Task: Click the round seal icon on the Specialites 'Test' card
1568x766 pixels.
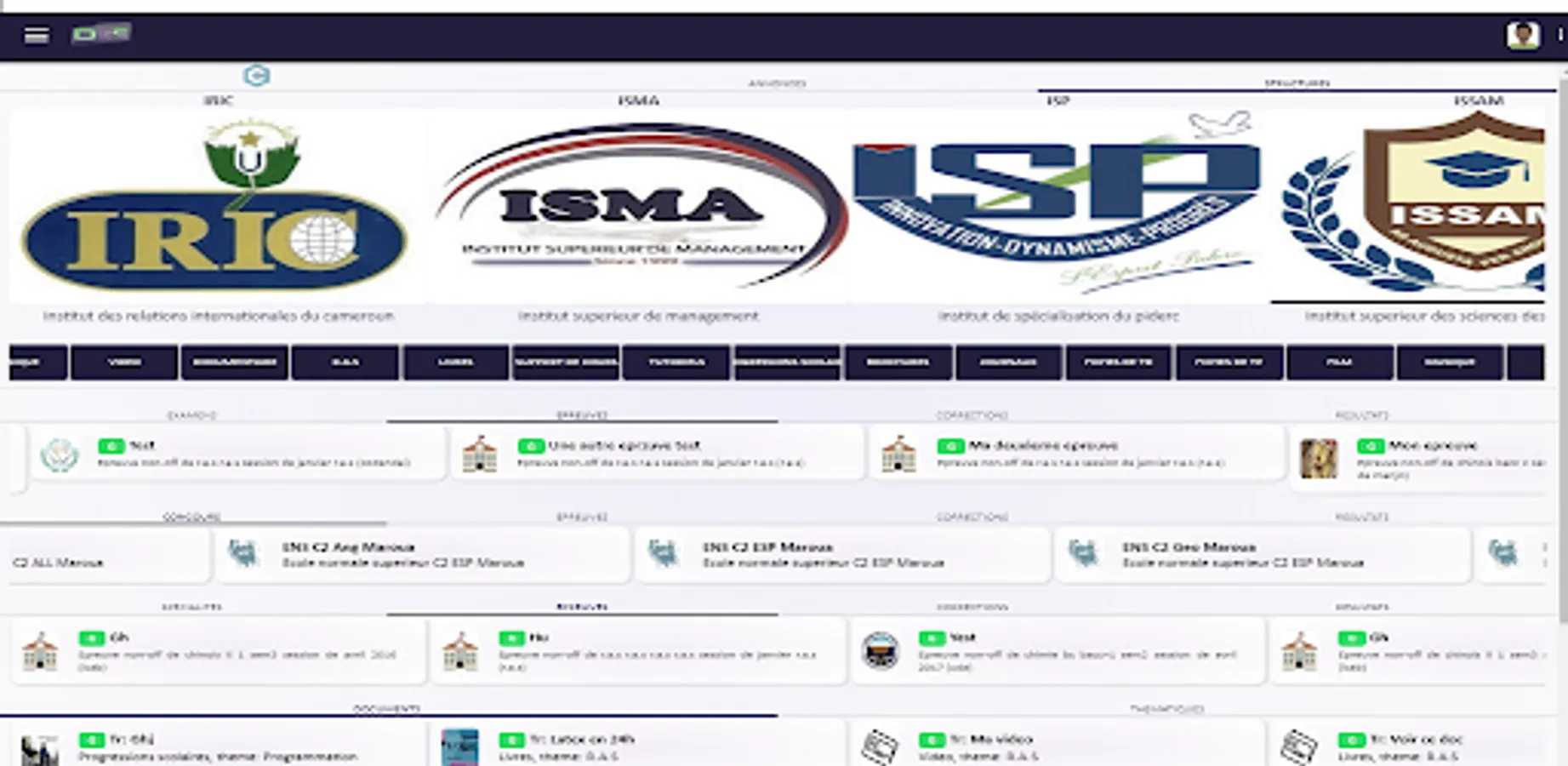Action: tap(881, 651)
